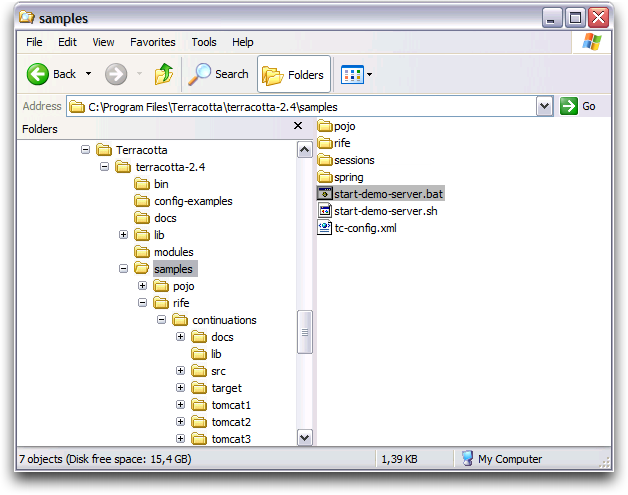Screen dimensions: 628x495
Task: Expand the tomcat2 tree node
Action: (181, 422)
